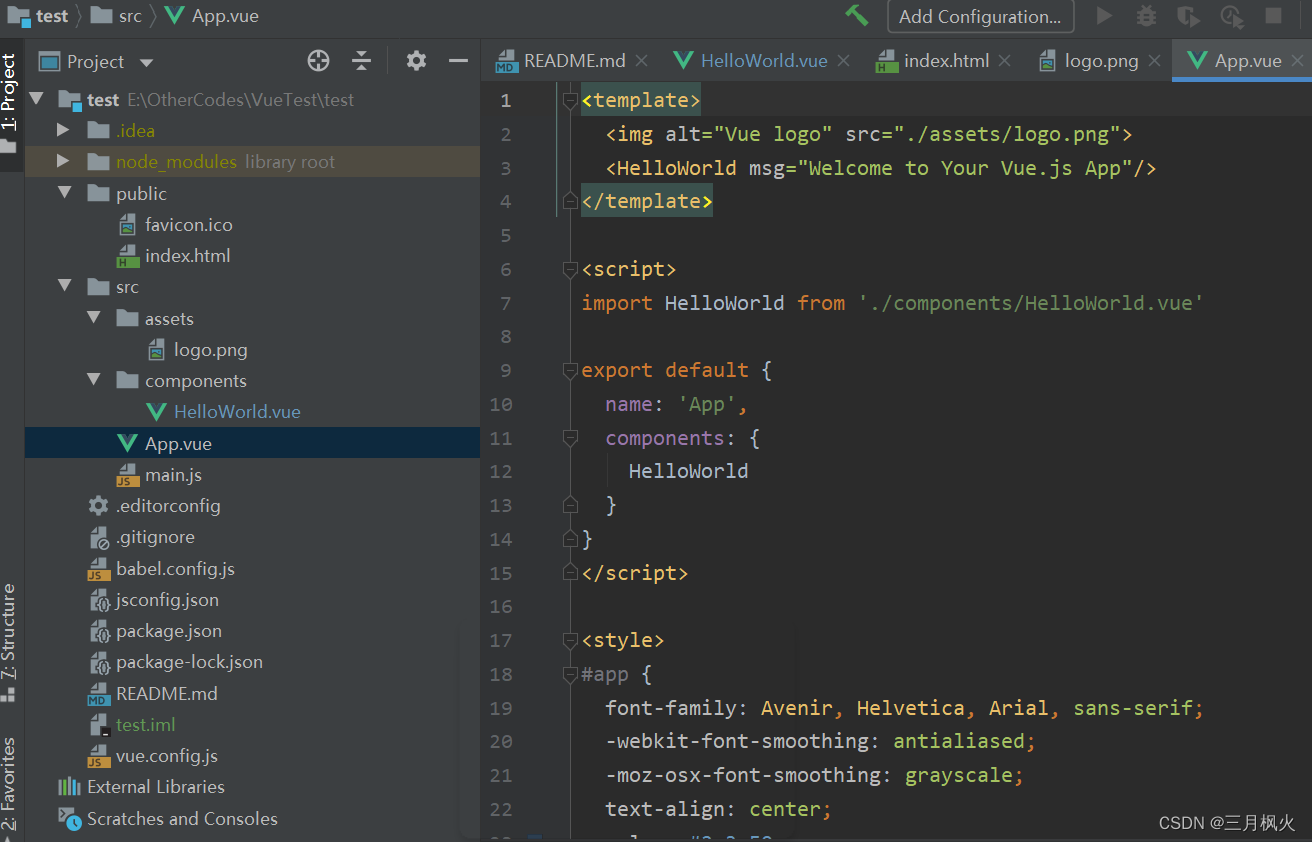Screen dimensions: 1312x842
Task: Select test.iml file
Action: click(132, 725)
